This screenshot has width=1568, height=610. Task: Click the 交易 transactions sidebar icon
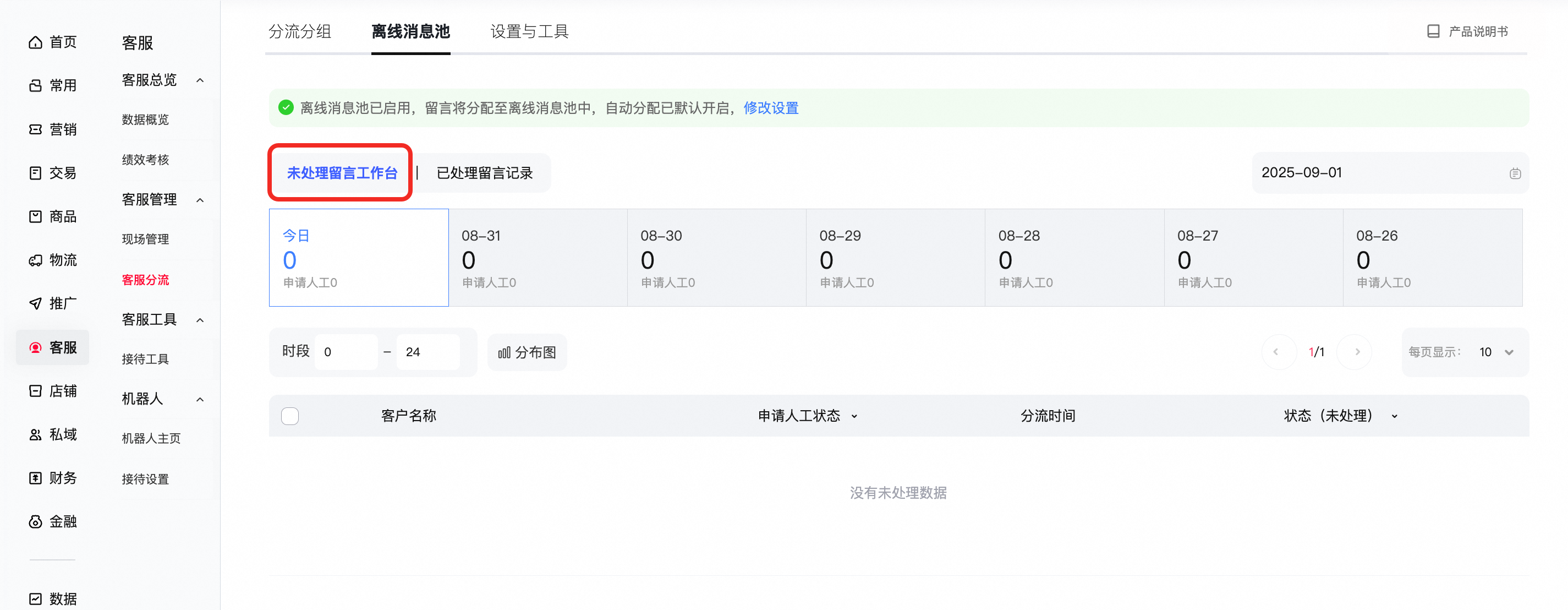(36, 173)
